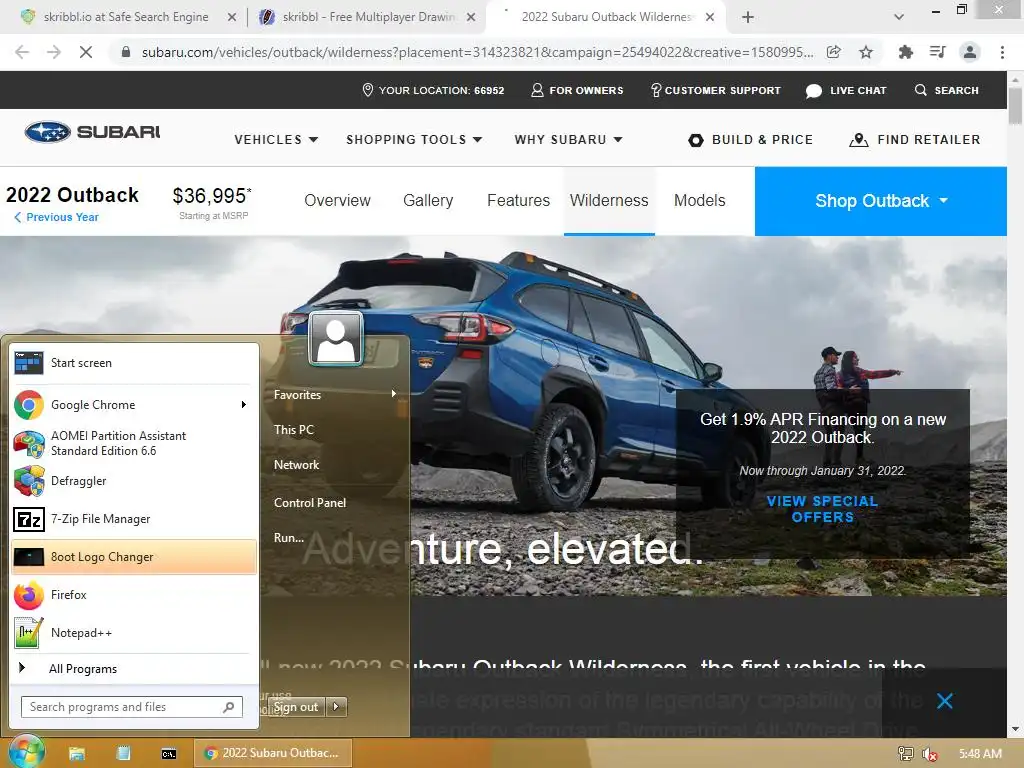The height and width of the screenshot is (768, 1024).
Task: Expand the Shop Outback dropdown
Action: pyautogui.click(x=880, y=201)
